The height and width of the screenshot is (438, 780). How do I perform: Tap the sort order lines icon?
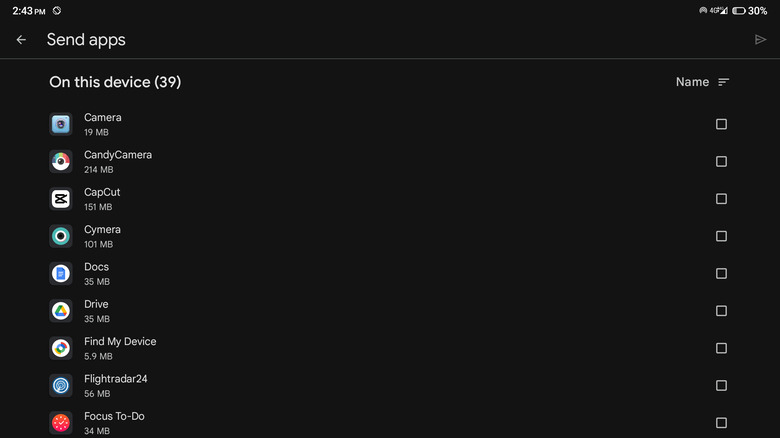click(x=724, y=82)
